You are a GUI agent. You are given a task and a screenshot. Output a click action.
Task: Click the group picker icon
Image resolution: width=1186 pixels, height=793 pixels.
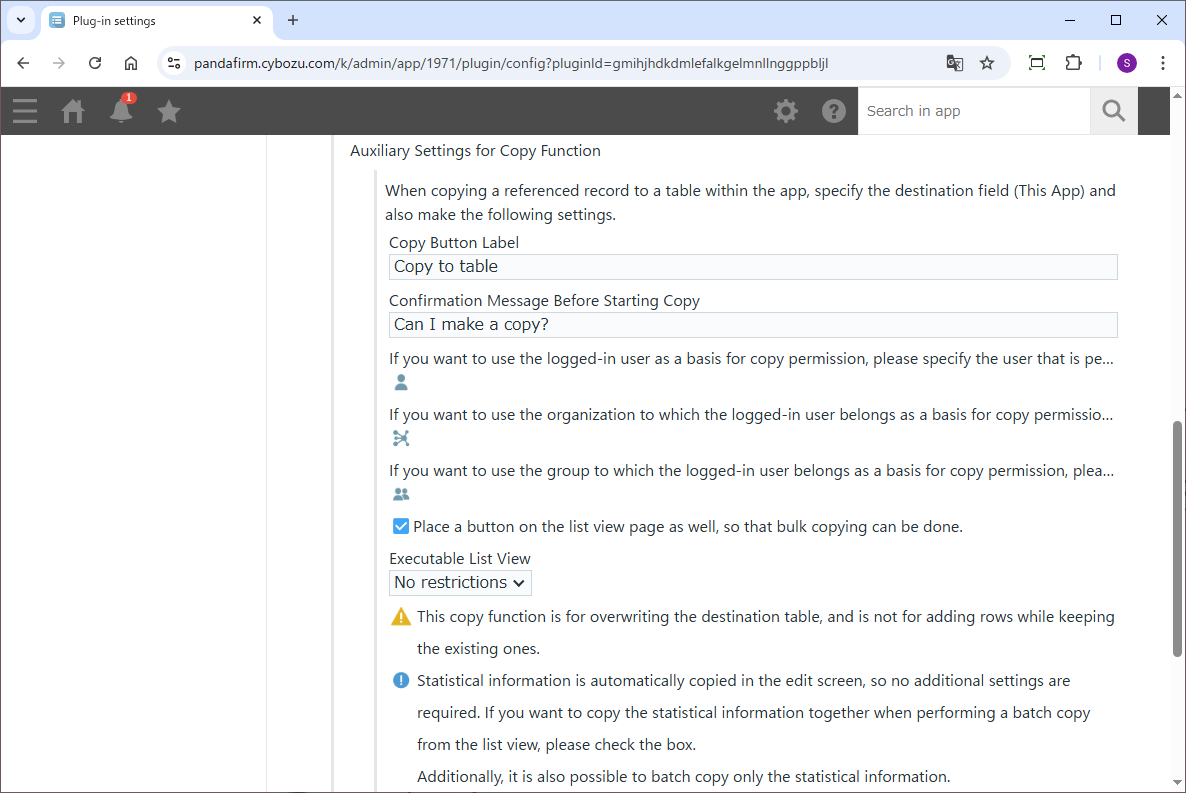click(x=401, y=494)
